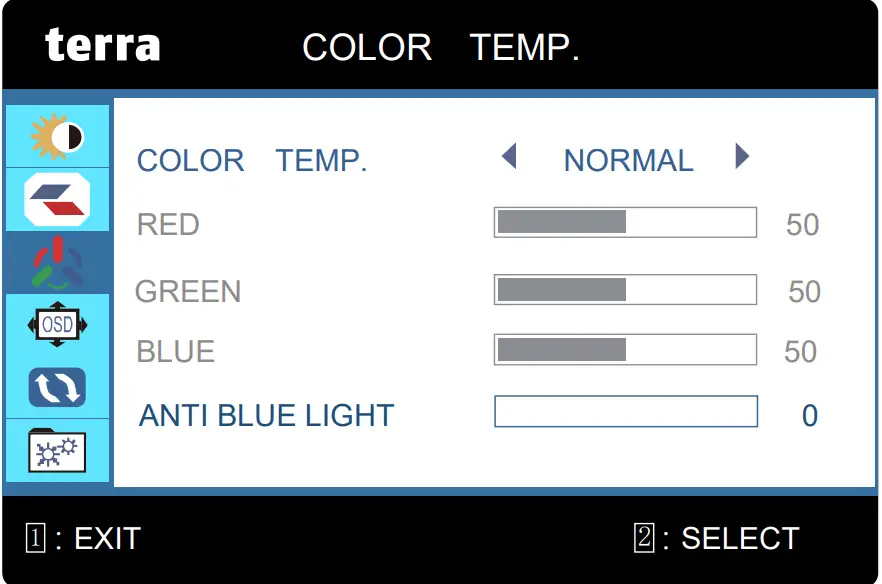Click the SELECT label
Viewport: 882px width, 584px height.
tap(739, 538)
